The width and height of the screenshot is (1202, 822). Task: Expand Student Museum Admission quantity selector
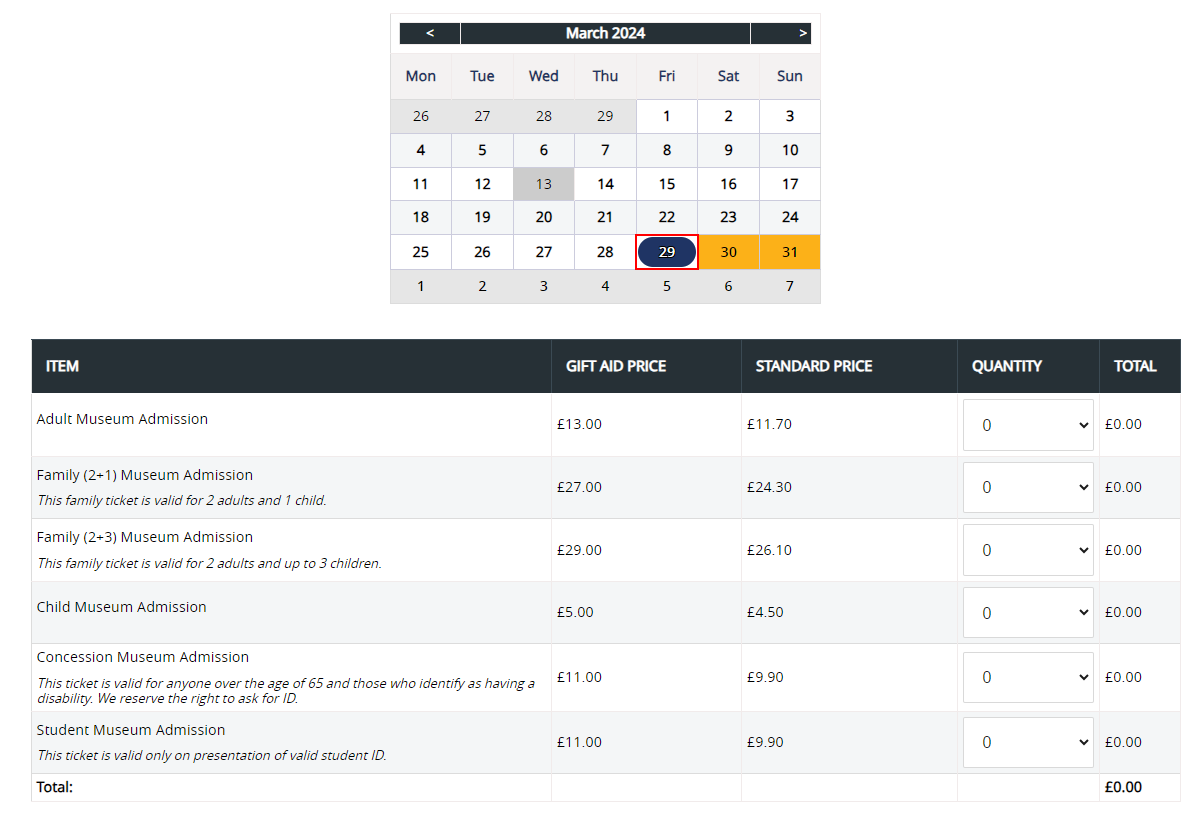point(1027,742)
